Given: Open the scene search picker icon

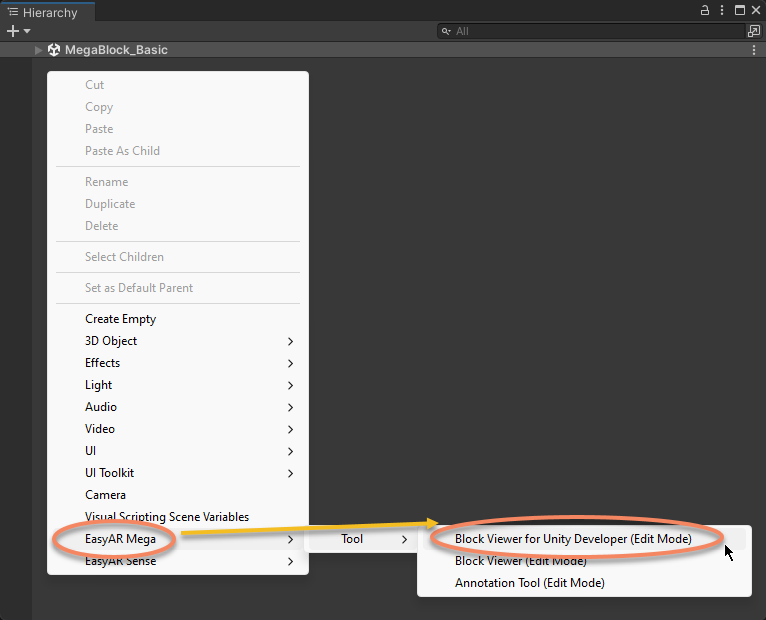Looking at the screenshot, I should click(x=754, y=31).
